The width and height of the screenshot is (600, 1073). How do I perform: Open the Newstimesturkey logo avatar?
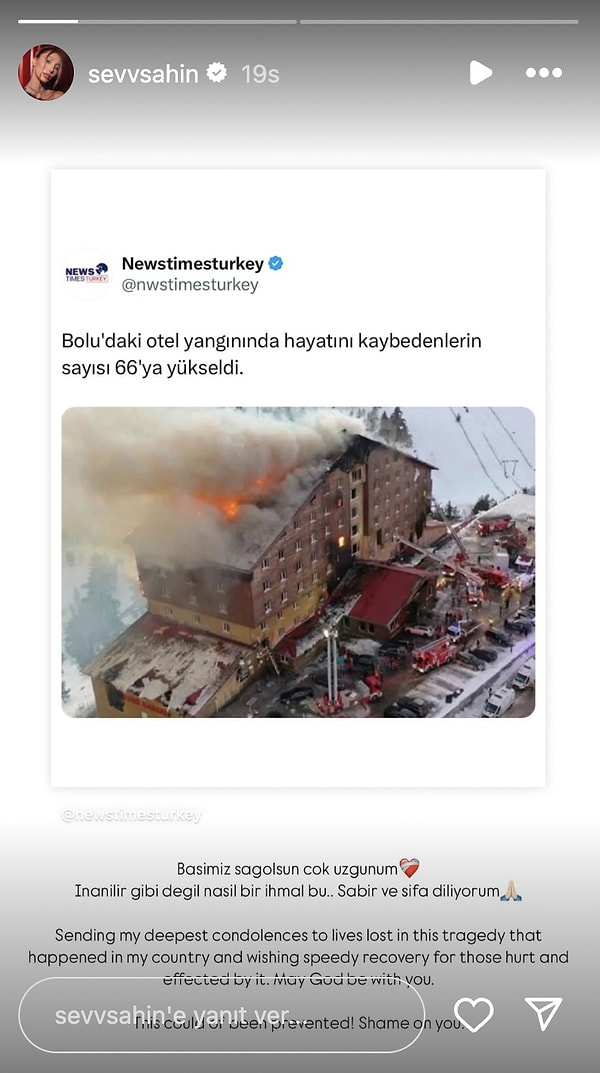coord(87,274)
